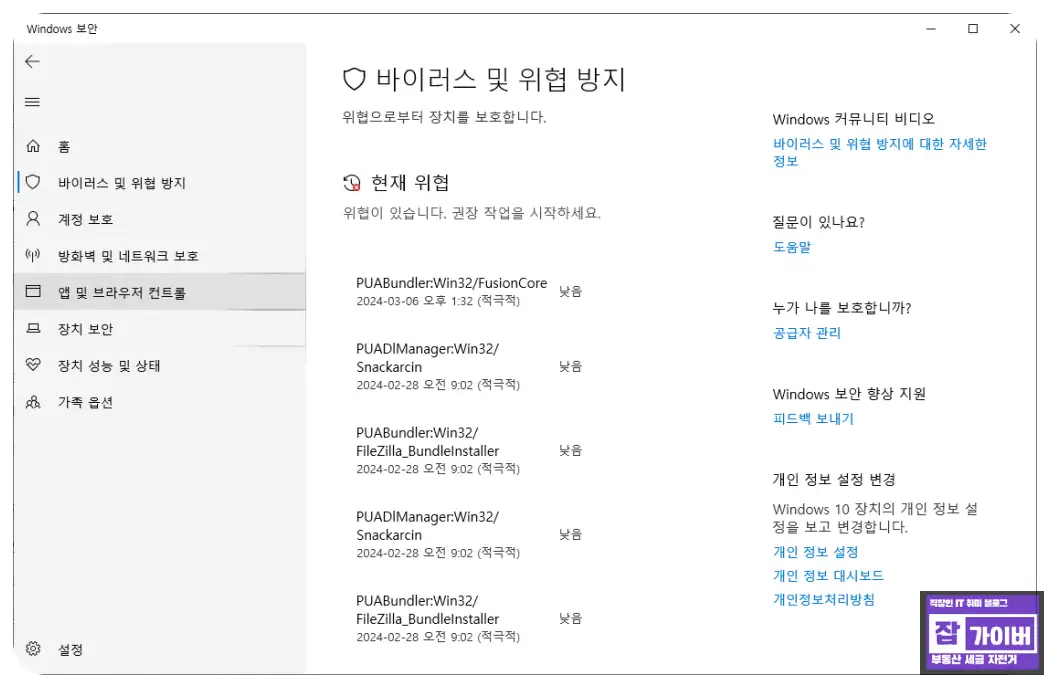Open link 바이러스 및 위협 방지에 대한 자세한 정보
The width and height of the screenshot is (1050, 688).
pos(879,152)
